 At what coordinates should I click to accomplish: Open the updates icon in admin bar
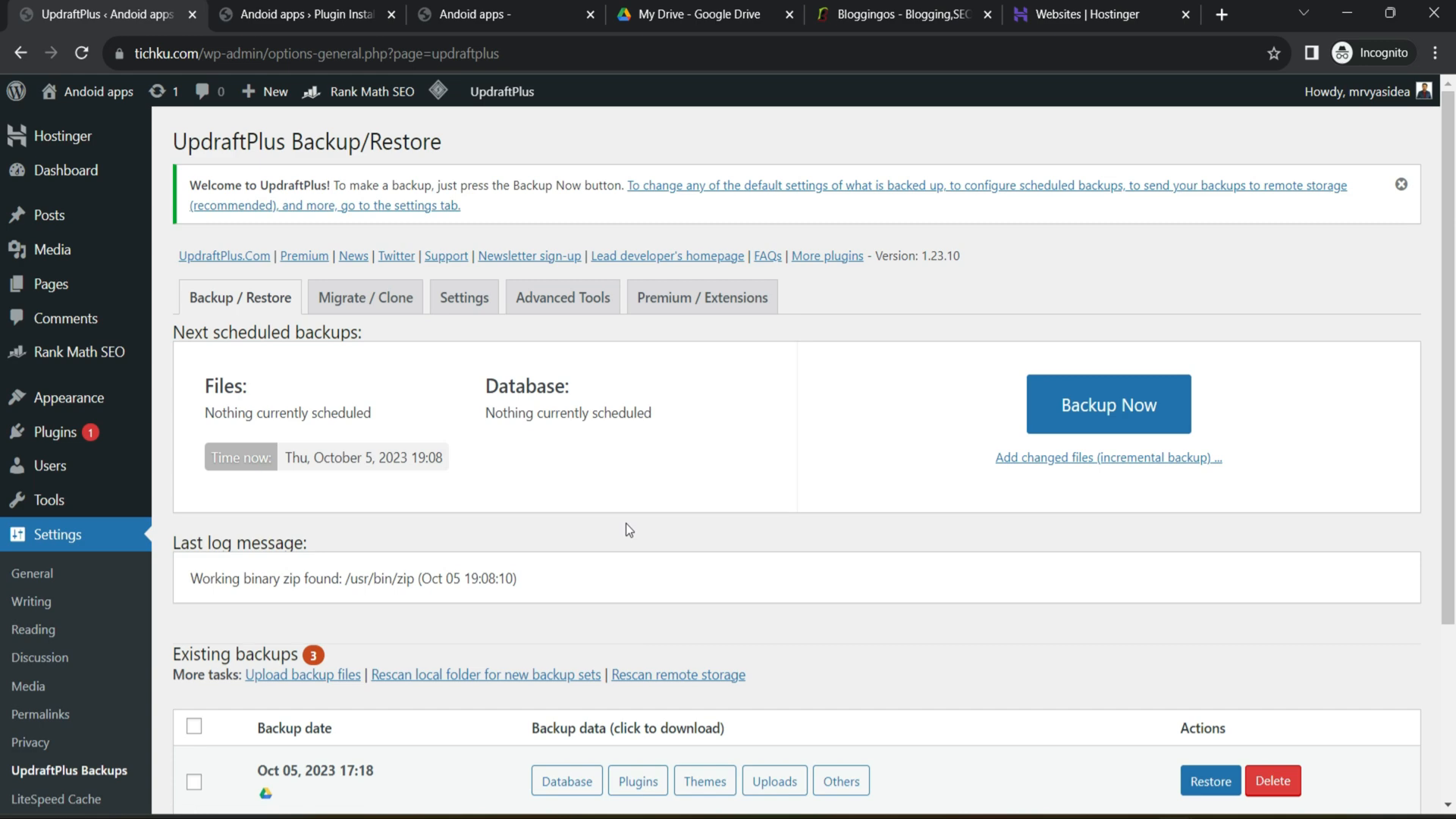click(157, 91)
